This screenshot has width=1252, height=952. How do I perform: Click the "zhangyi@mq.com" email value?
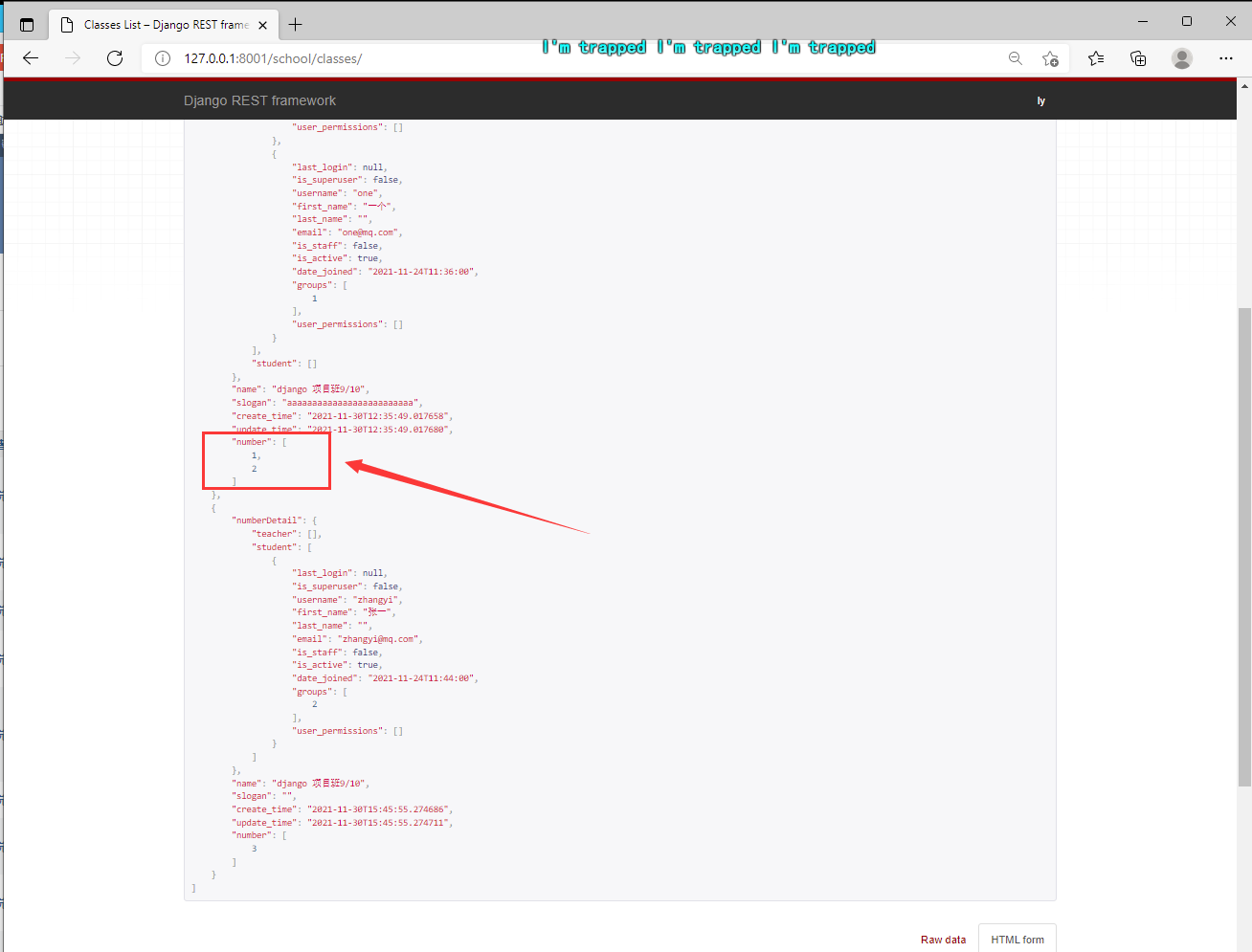point(378,639)
